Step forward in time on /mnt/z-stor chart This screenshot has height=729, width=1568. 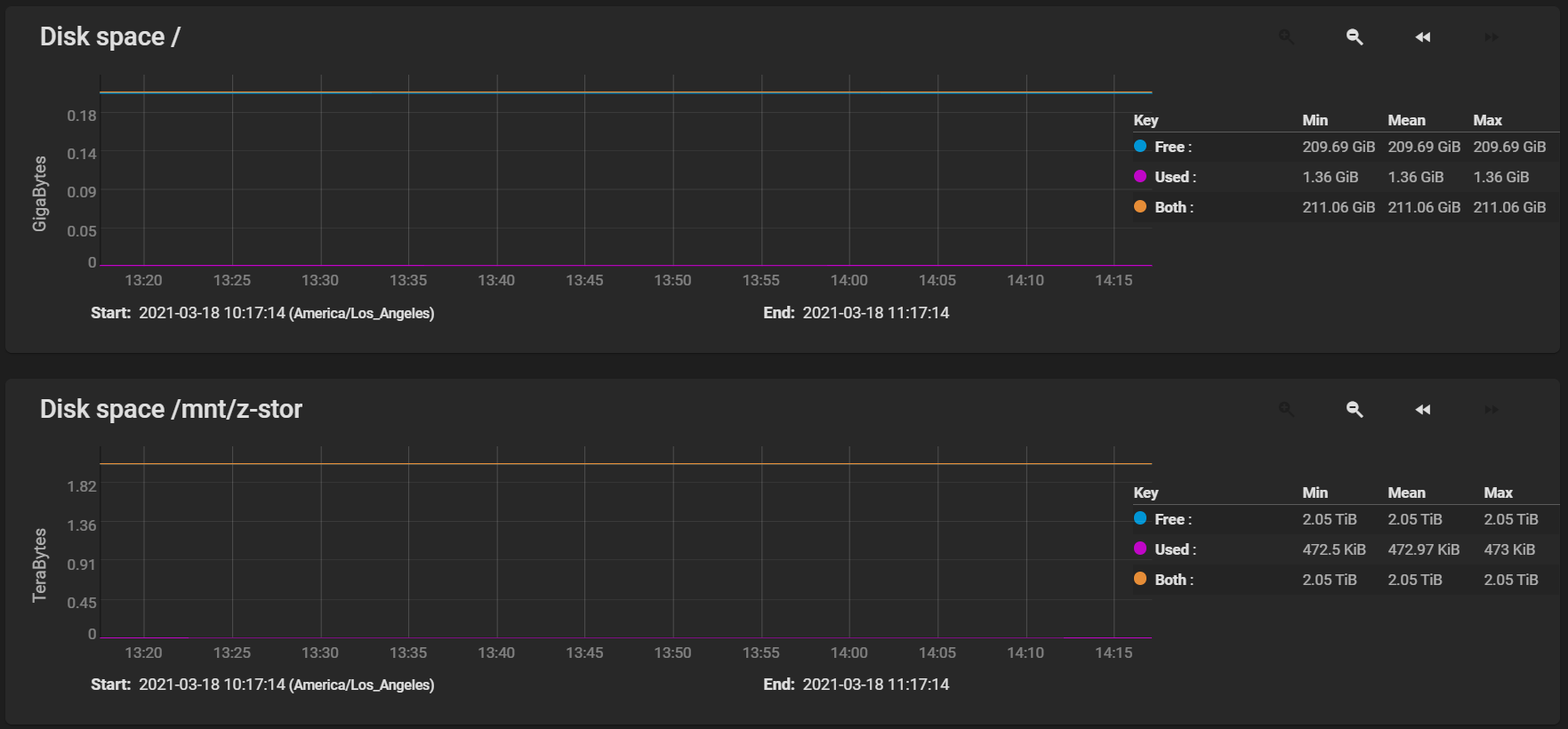coord(1492,409)
